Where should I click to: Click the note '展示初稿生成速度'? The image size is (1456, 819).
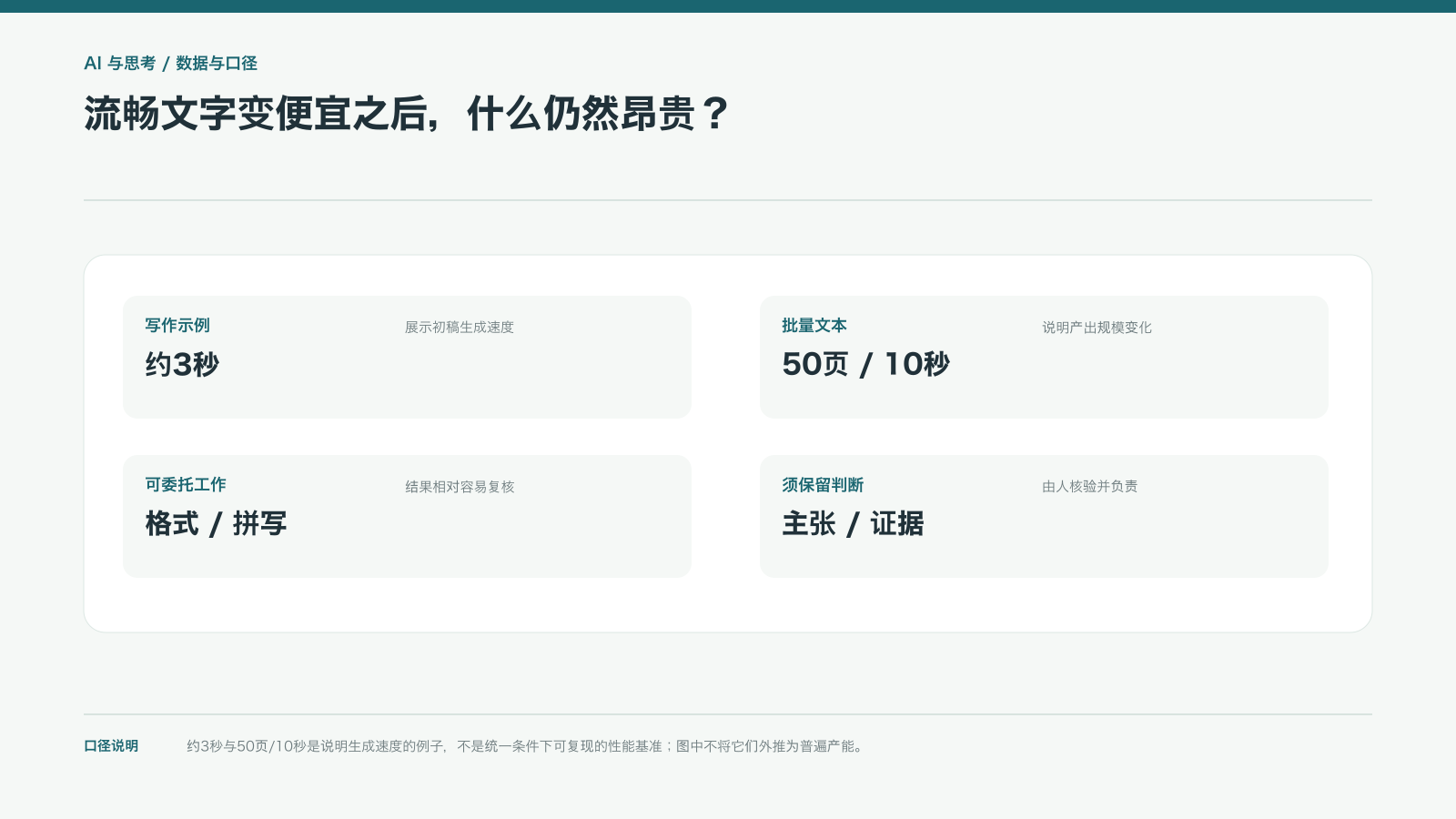tap(460, 328)
